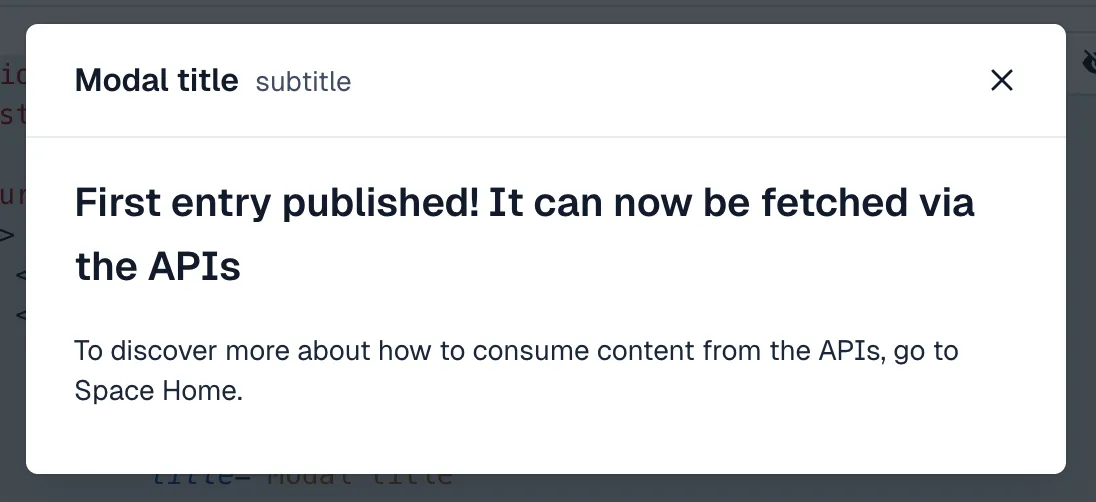Viewport: 1096px width, 502px height.
Task: Click the "subtitle" text in the header
Action: click(303, 81)
